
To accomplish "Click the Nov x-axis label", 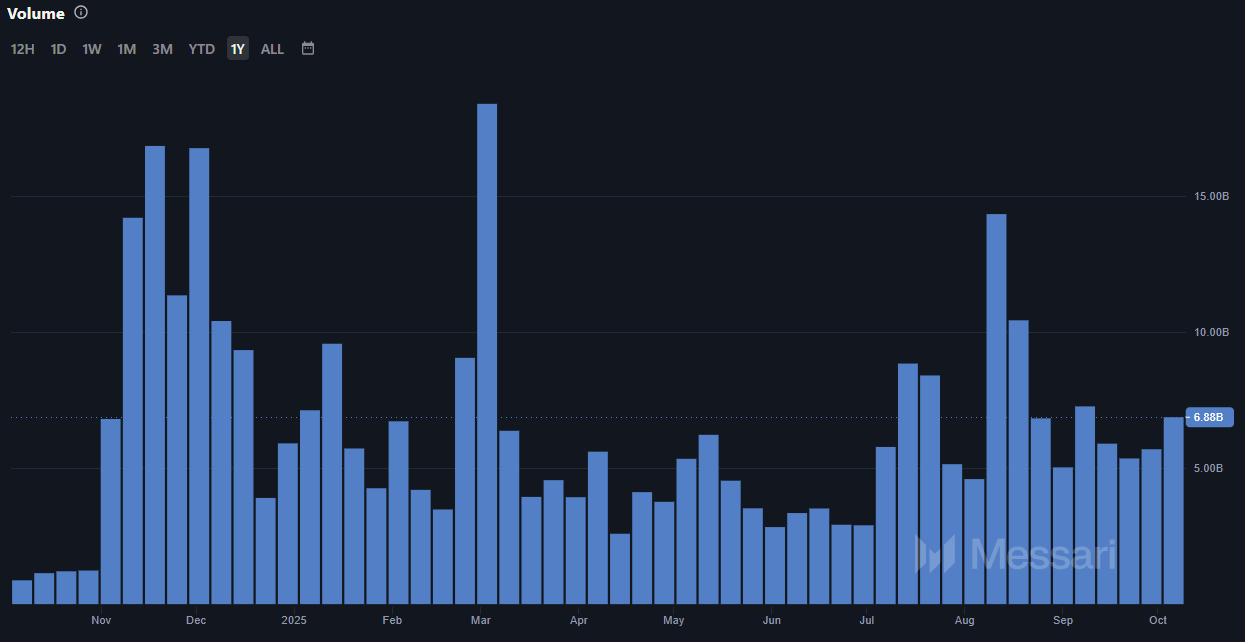I will (101, 621).
